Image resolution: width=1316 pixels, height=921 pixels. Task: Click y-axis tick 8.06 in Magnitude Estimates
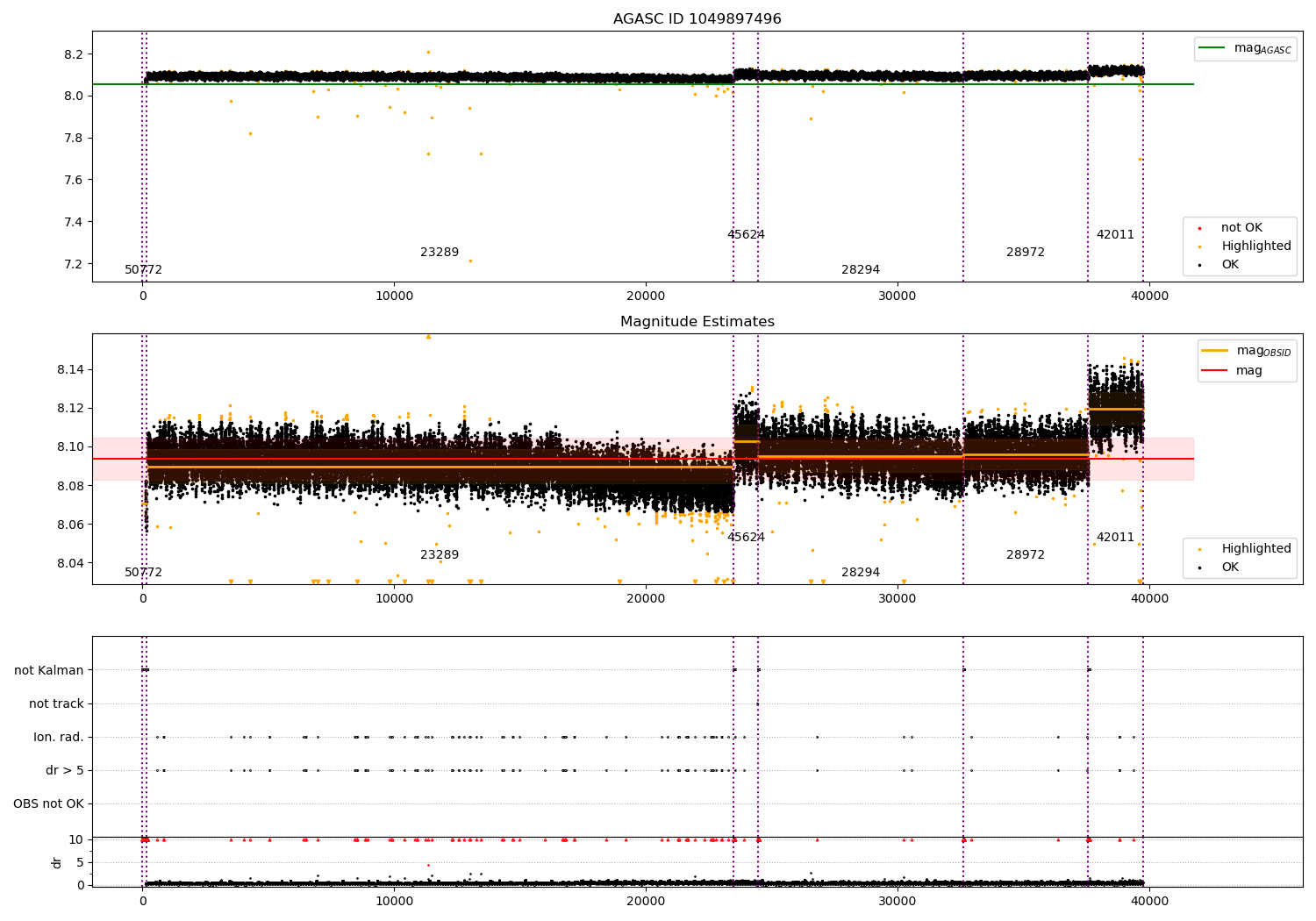pyautogui.click(x=71, y=525)
